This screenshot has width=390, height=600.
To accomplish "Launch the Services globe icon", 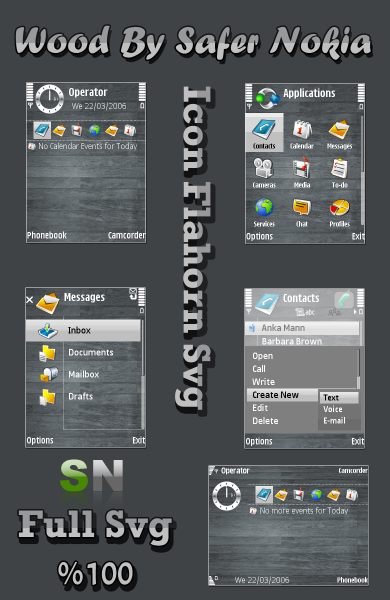I will 264,212.
